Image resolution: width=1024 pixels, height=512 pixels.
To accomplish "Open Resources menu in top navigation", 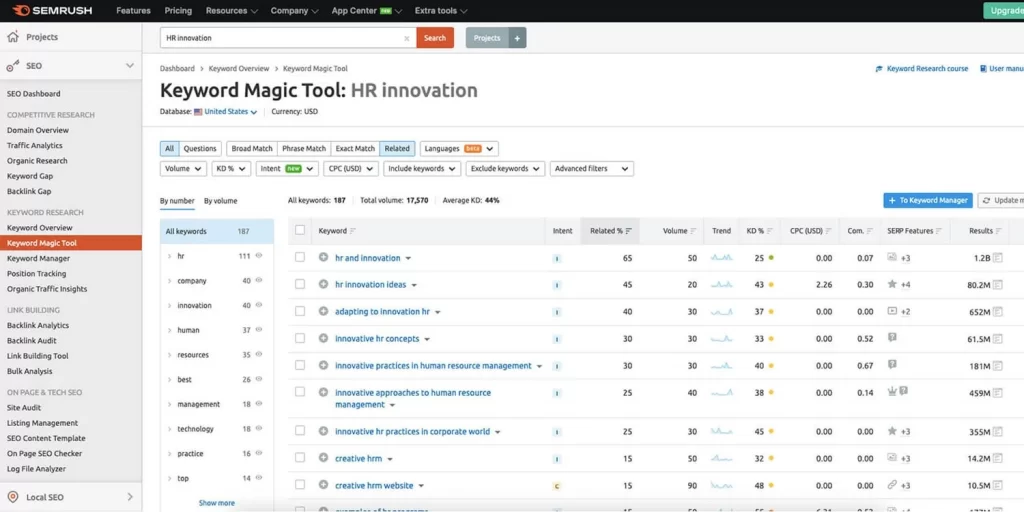I will pos(232,10).
